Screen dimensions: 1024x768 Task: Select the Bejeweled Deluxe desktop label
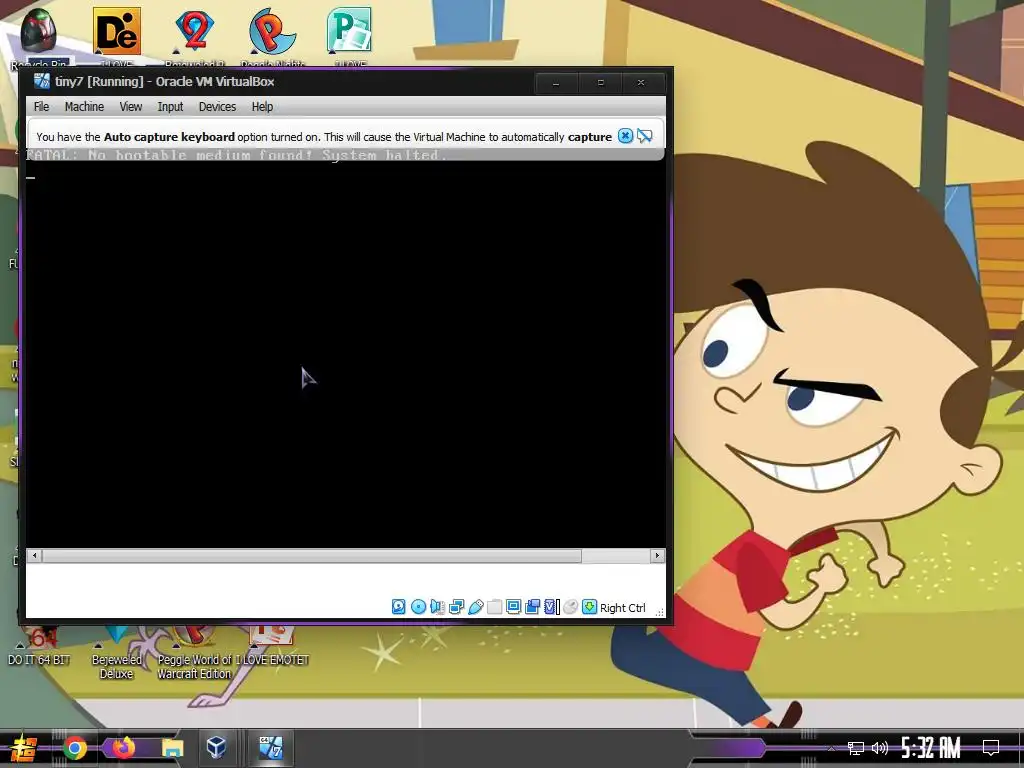click(x=116, y=667)
